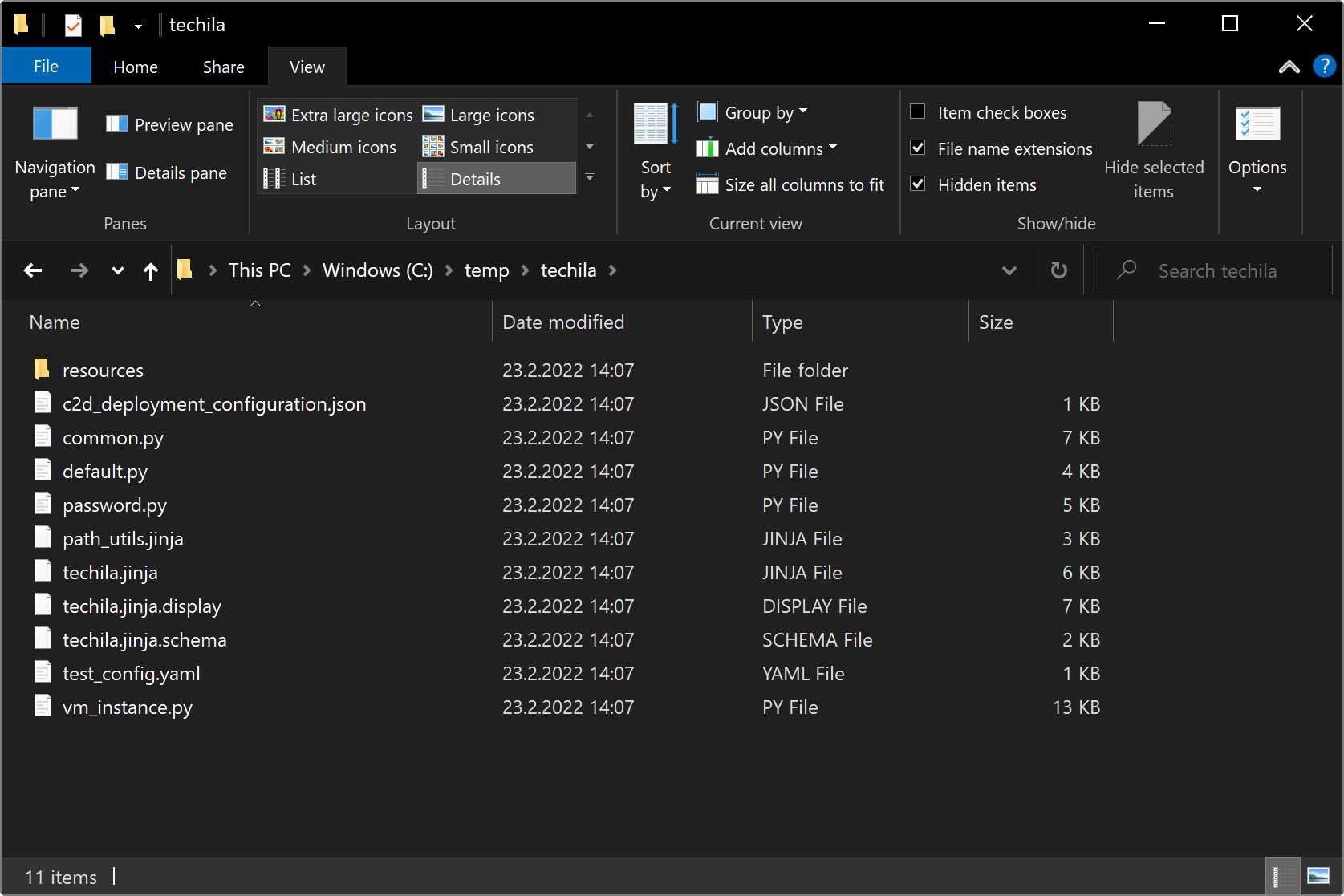
Task: Click the Refresh button in address bar
Action: (1058, 270)
